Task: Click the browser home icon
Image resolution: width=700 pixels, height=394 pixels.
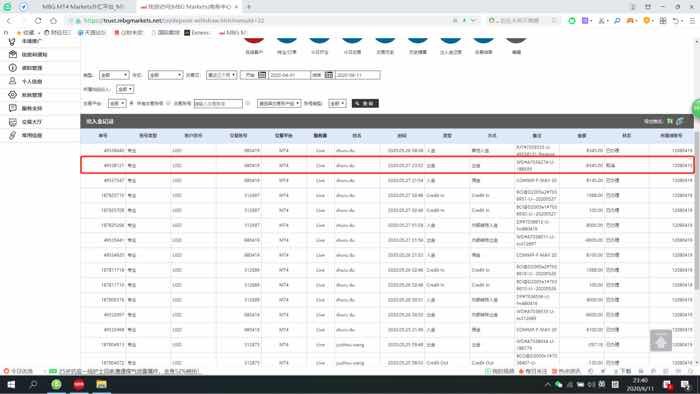Action: [x=54, y=21]
